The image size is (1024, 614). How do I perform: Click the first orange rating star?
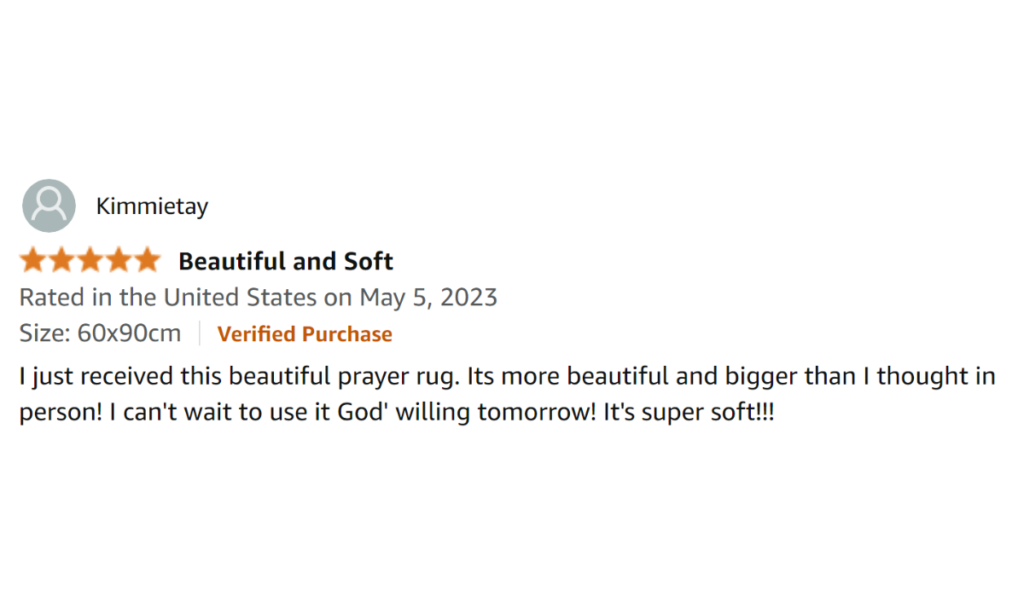tap(33, 261)
